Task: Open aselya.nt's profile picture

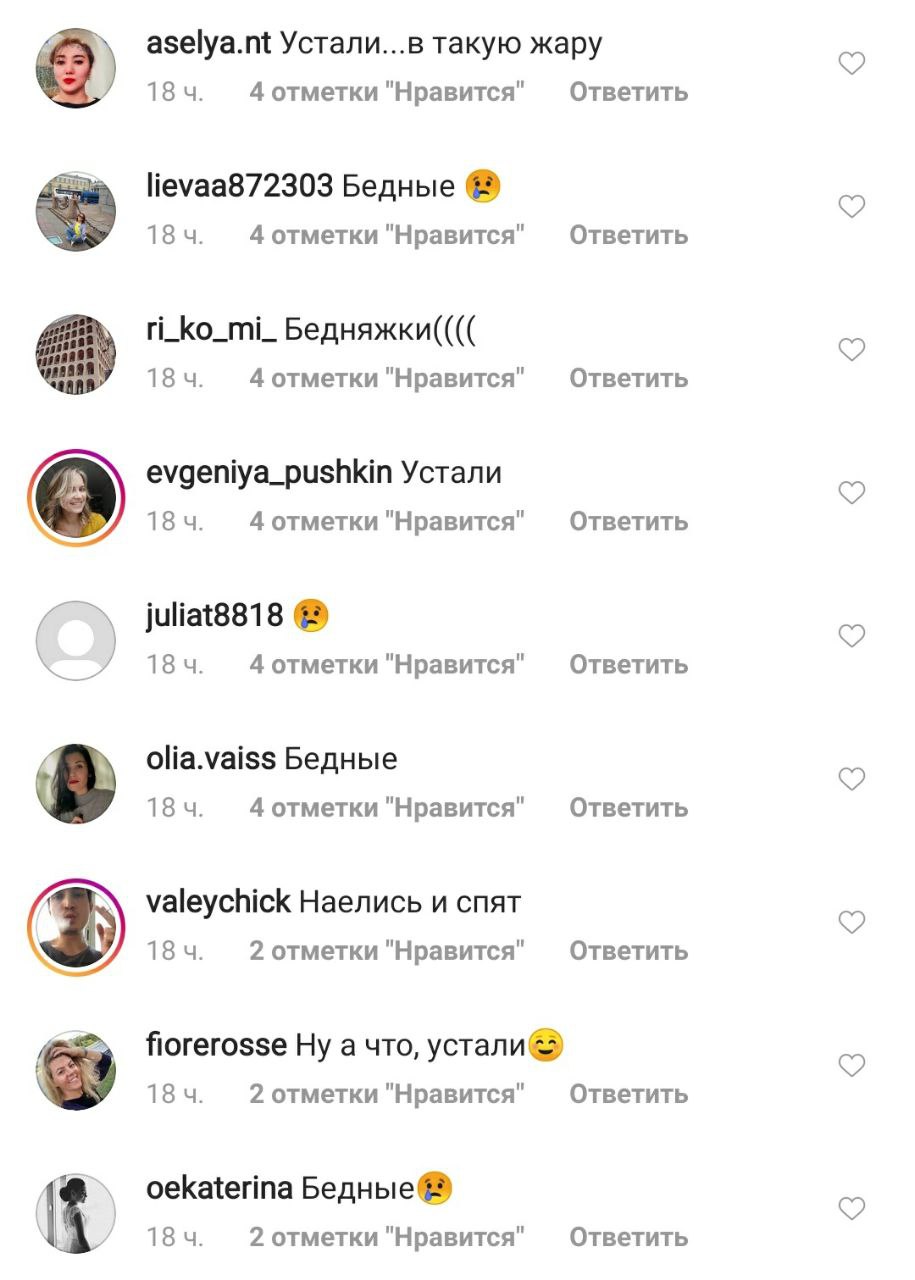Action: tap(76, 67)
